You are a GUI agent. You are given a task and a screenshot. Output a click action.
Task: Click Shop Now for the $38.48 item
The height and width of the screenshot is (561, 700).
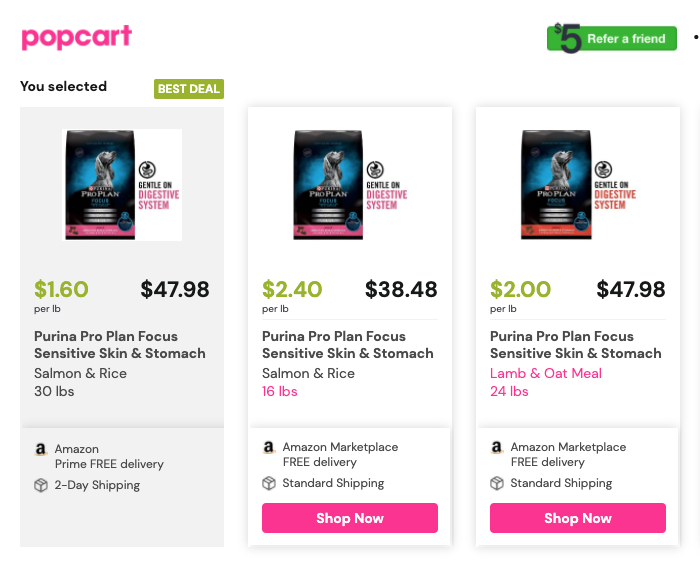pyautogui.click(x=350, y=518)
